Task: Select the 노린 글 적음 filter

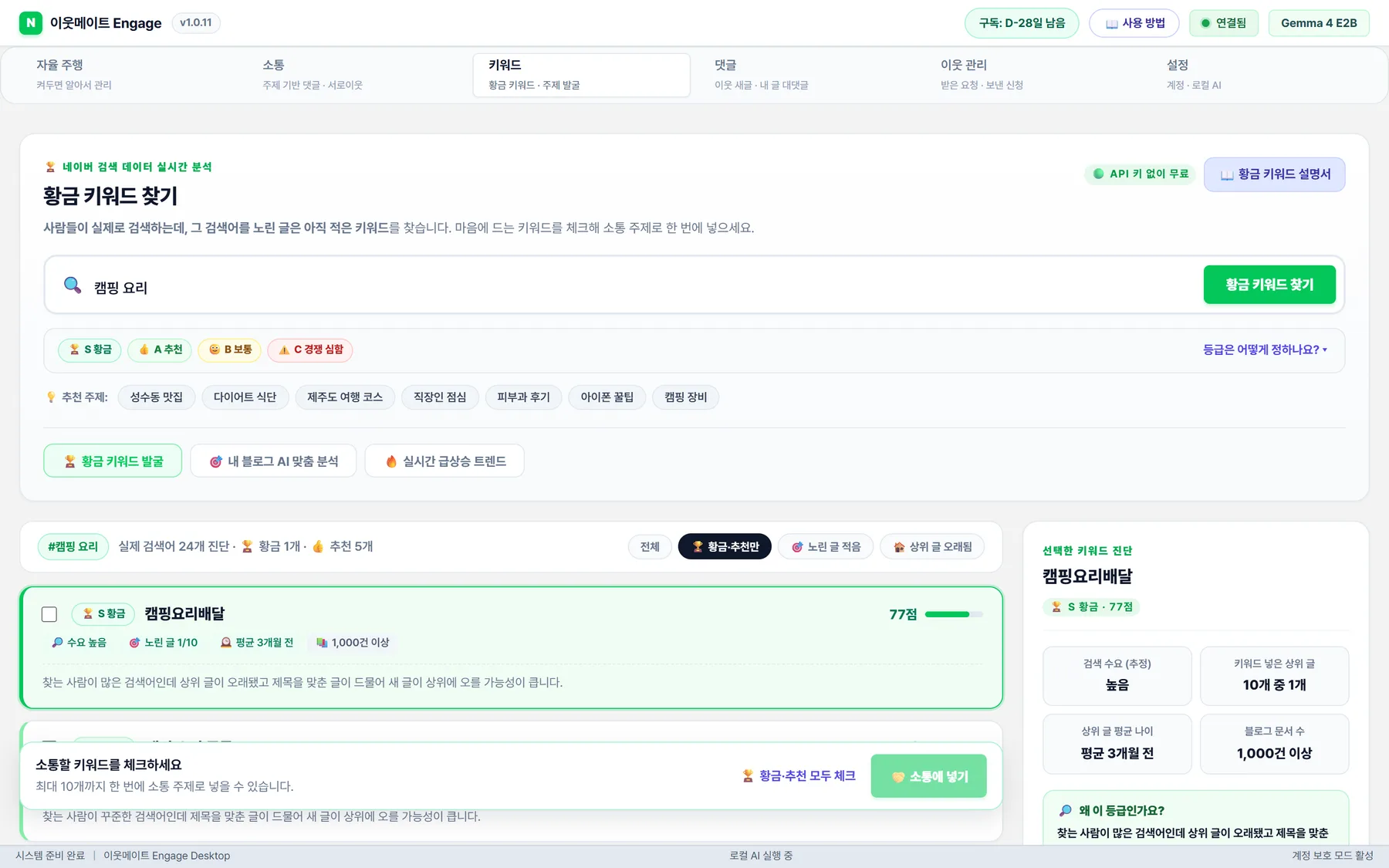Action: coord(826,546)
